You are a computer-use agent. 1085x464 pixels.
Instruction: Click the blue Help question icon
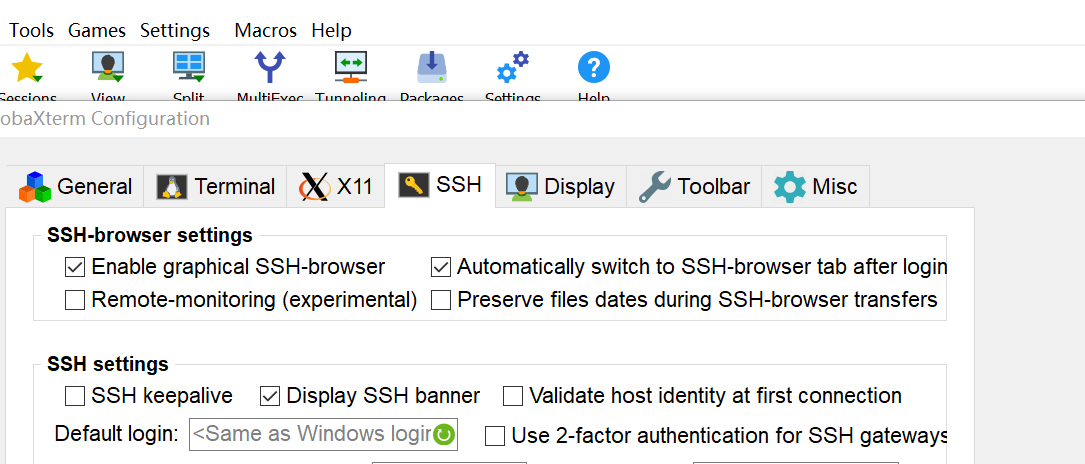coord(594,68)
